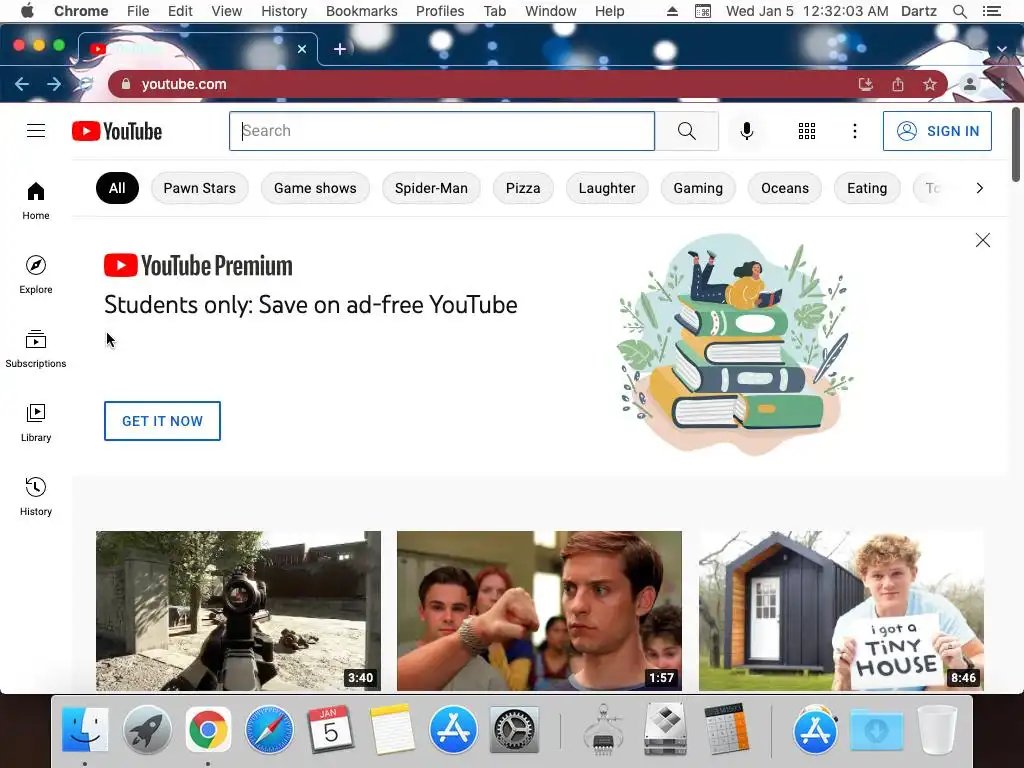Select the Eating chip
The width and height of the screenshot is (1024, 768).
867,188
